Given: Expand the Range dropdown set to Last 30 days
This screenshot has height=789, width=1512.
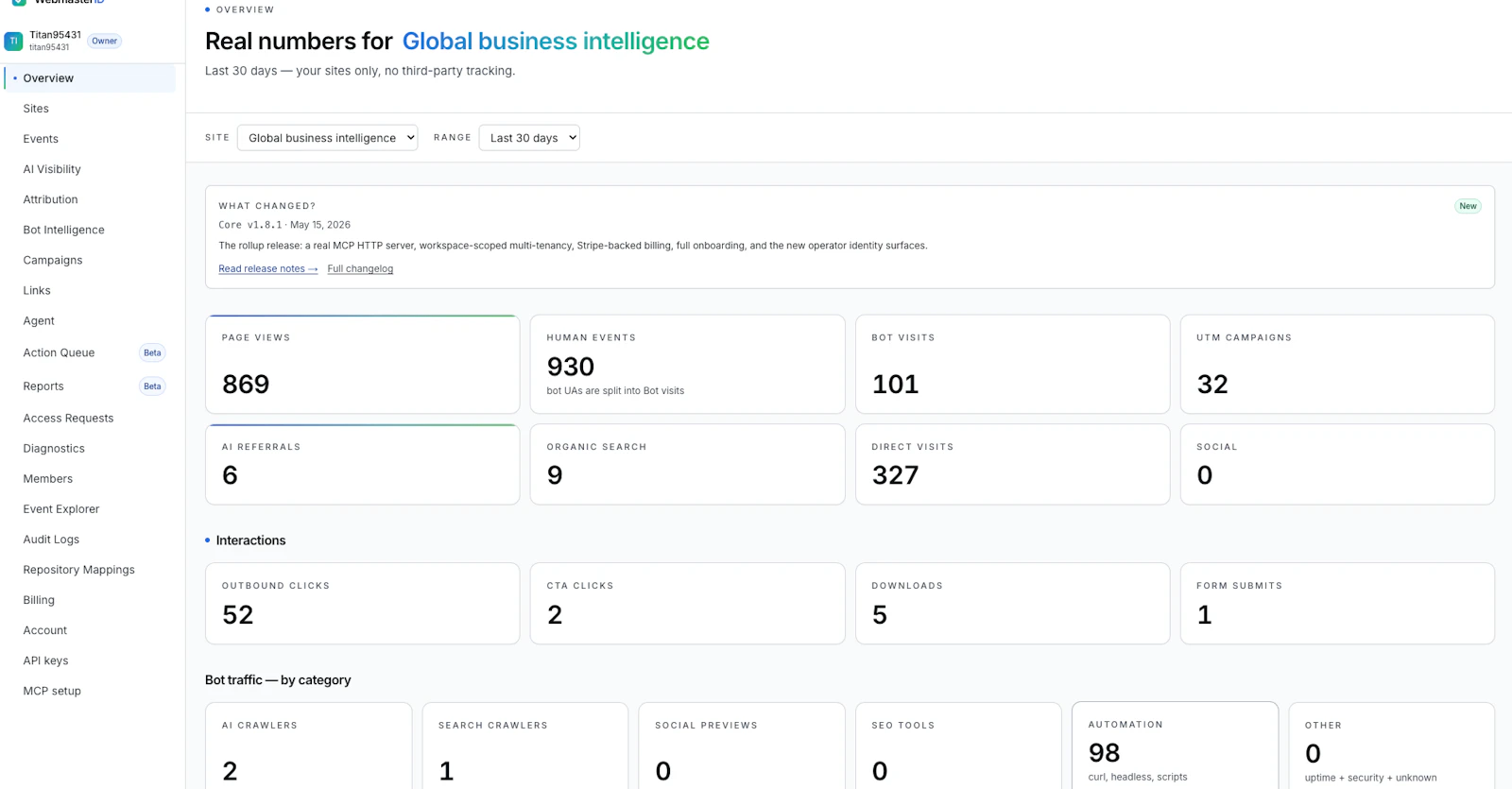Looking at the screenshot, I should pyautogui.click(x=529, y=138).
